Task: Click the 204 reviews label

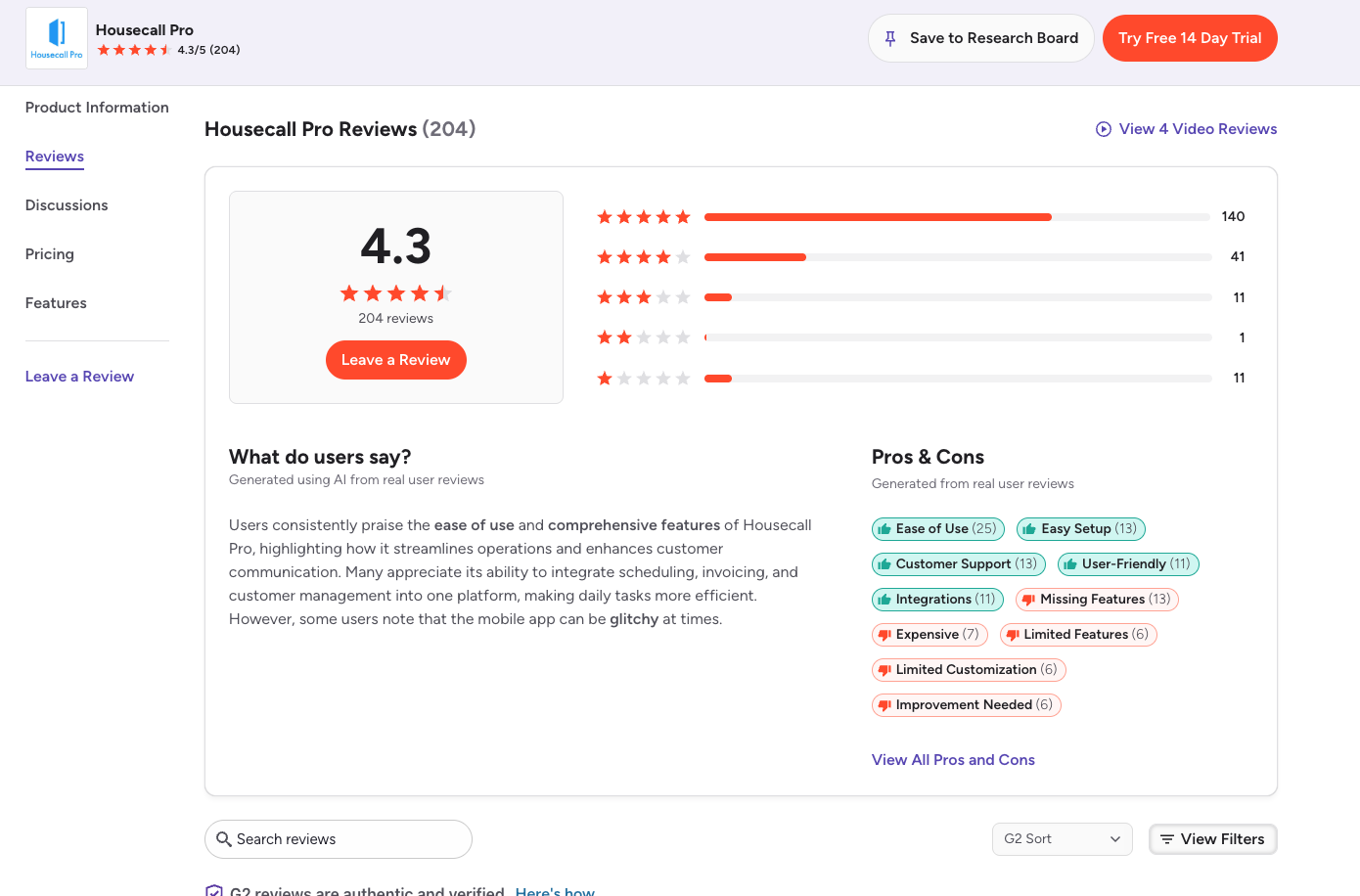Action: coord(395,319)
